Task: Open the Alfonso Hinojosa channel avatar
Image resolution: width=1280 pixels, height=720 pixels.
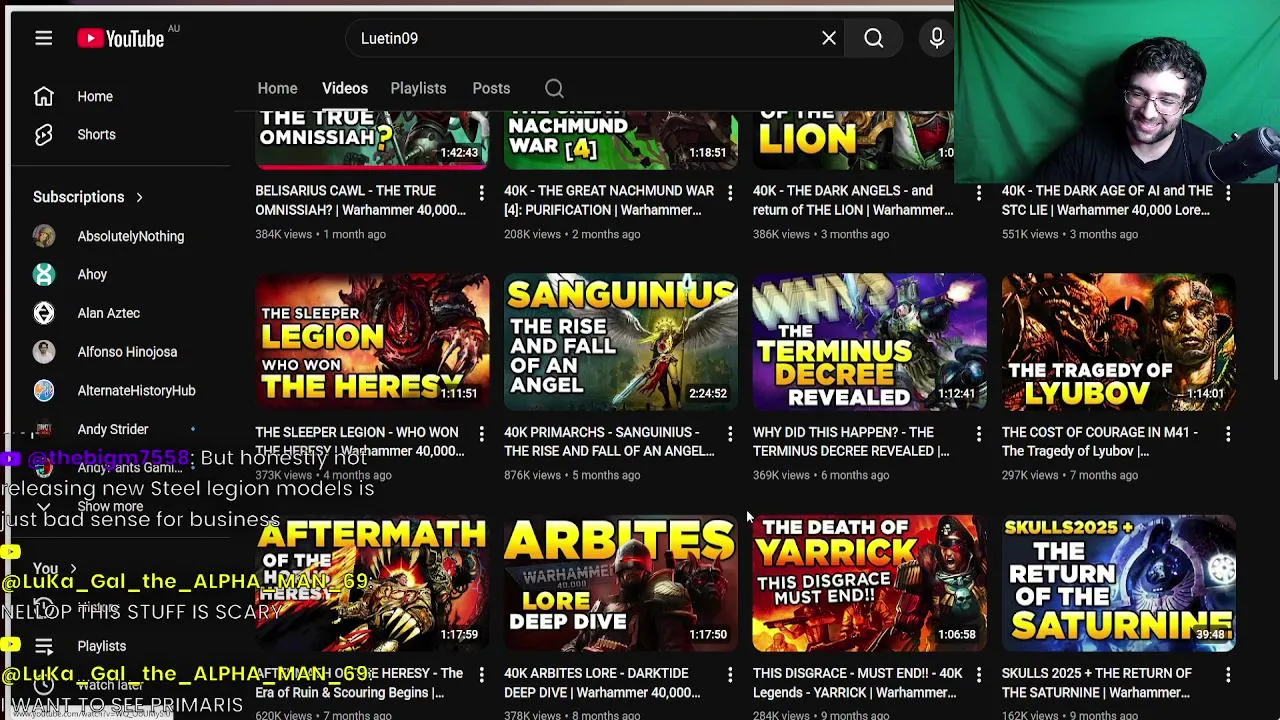Action: click(x=43, y=352)
